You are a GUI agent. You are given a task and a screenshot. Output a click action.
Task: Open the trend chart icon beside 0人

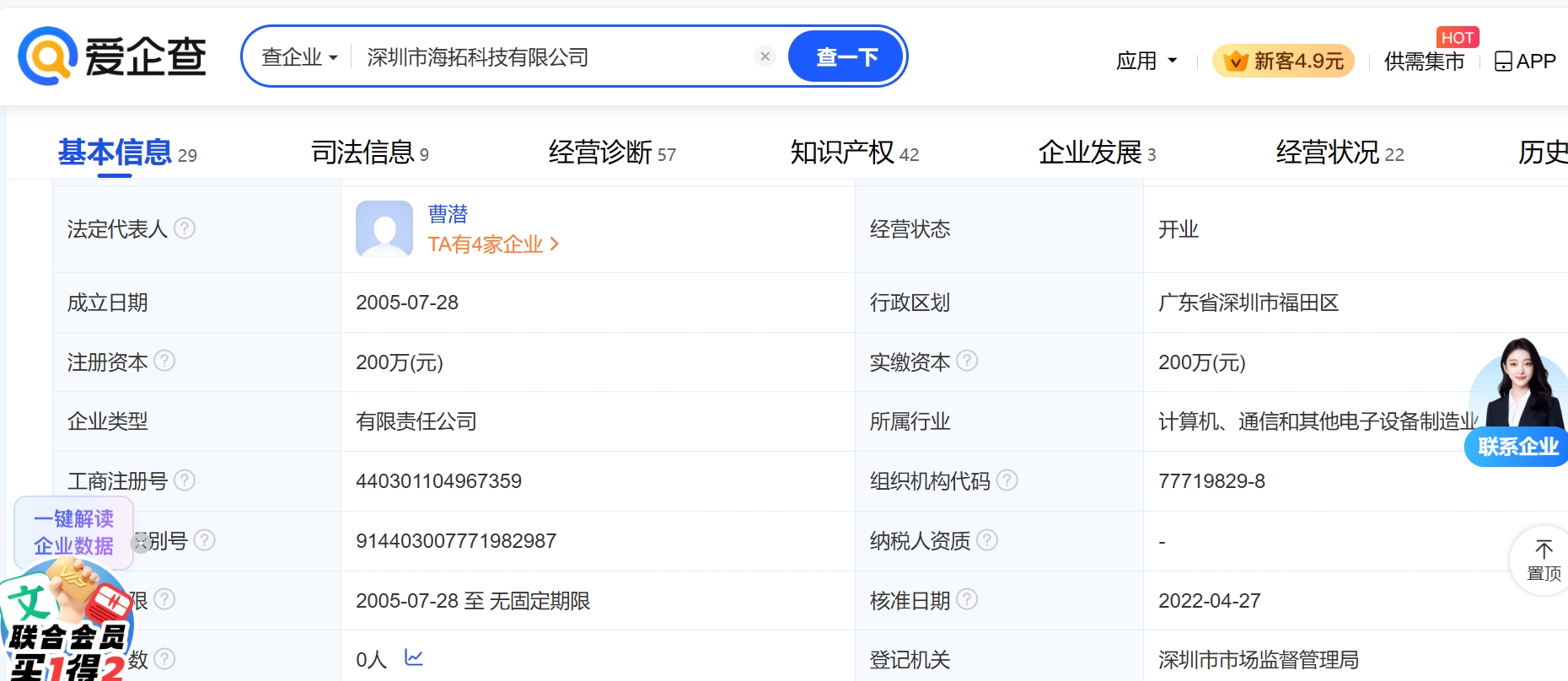413,657
